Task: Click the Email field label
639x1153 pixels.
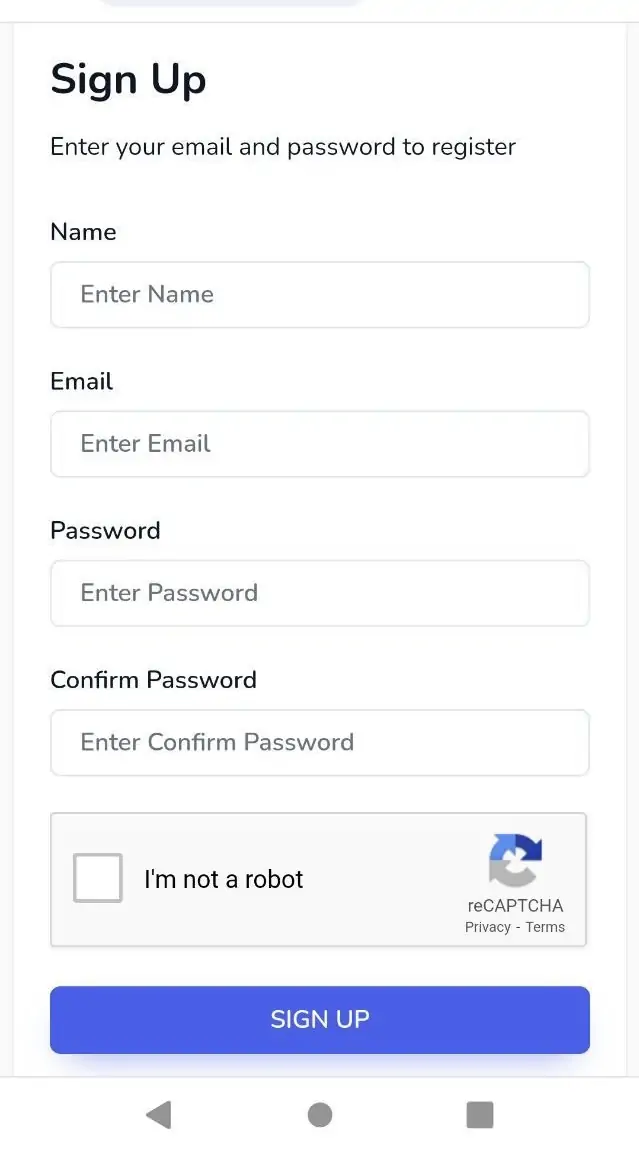Action: [x=81, y=381]
